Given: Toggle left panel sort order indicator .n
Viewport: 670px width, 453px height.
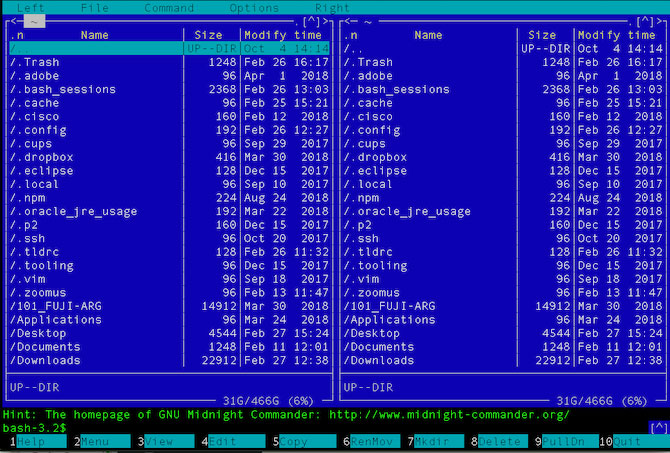Looking at the screenshot, I should tap(17, 35).
